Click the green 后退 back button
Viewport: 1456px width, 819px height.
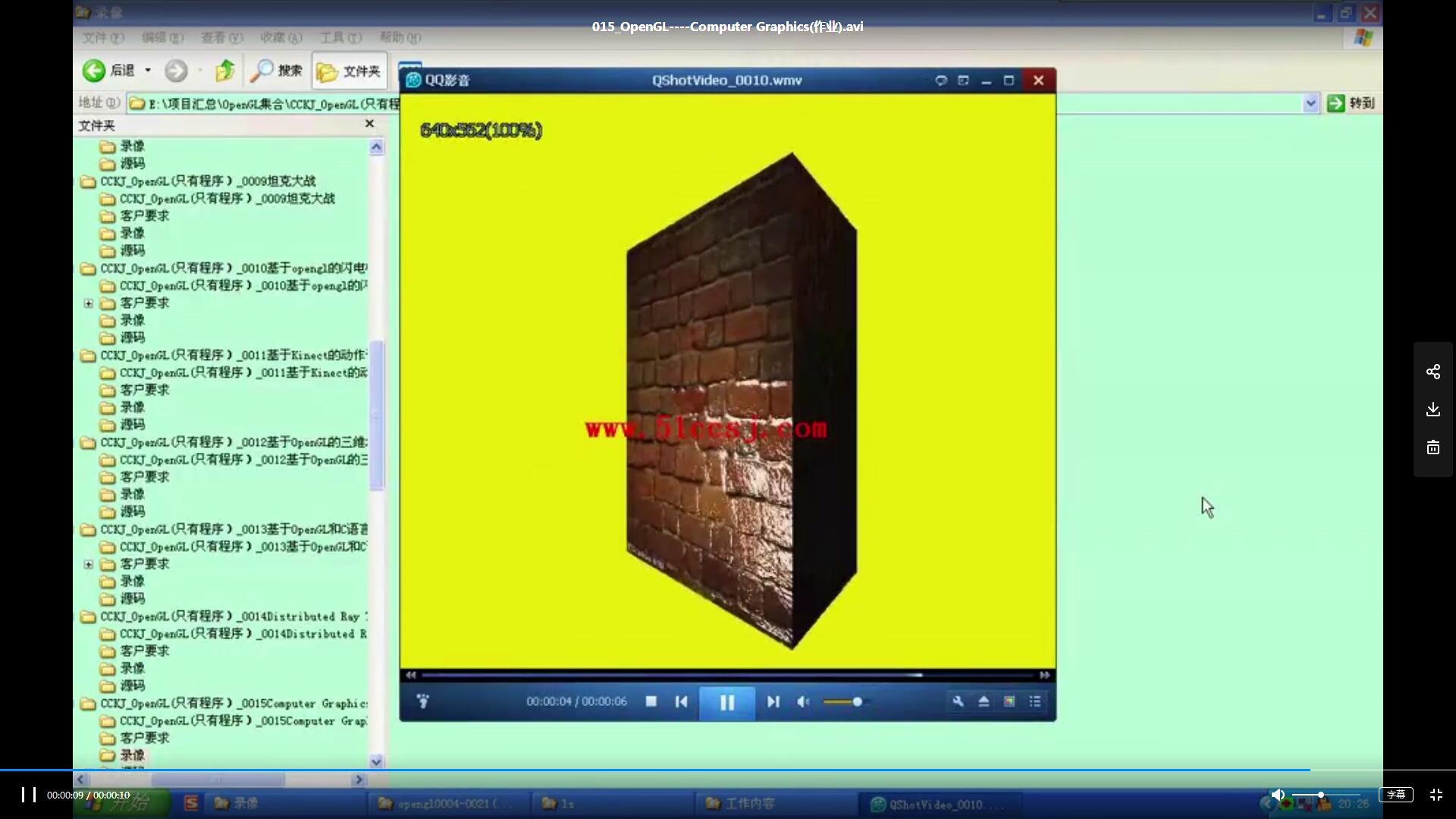pyautogui.click(x=108, y=71)
